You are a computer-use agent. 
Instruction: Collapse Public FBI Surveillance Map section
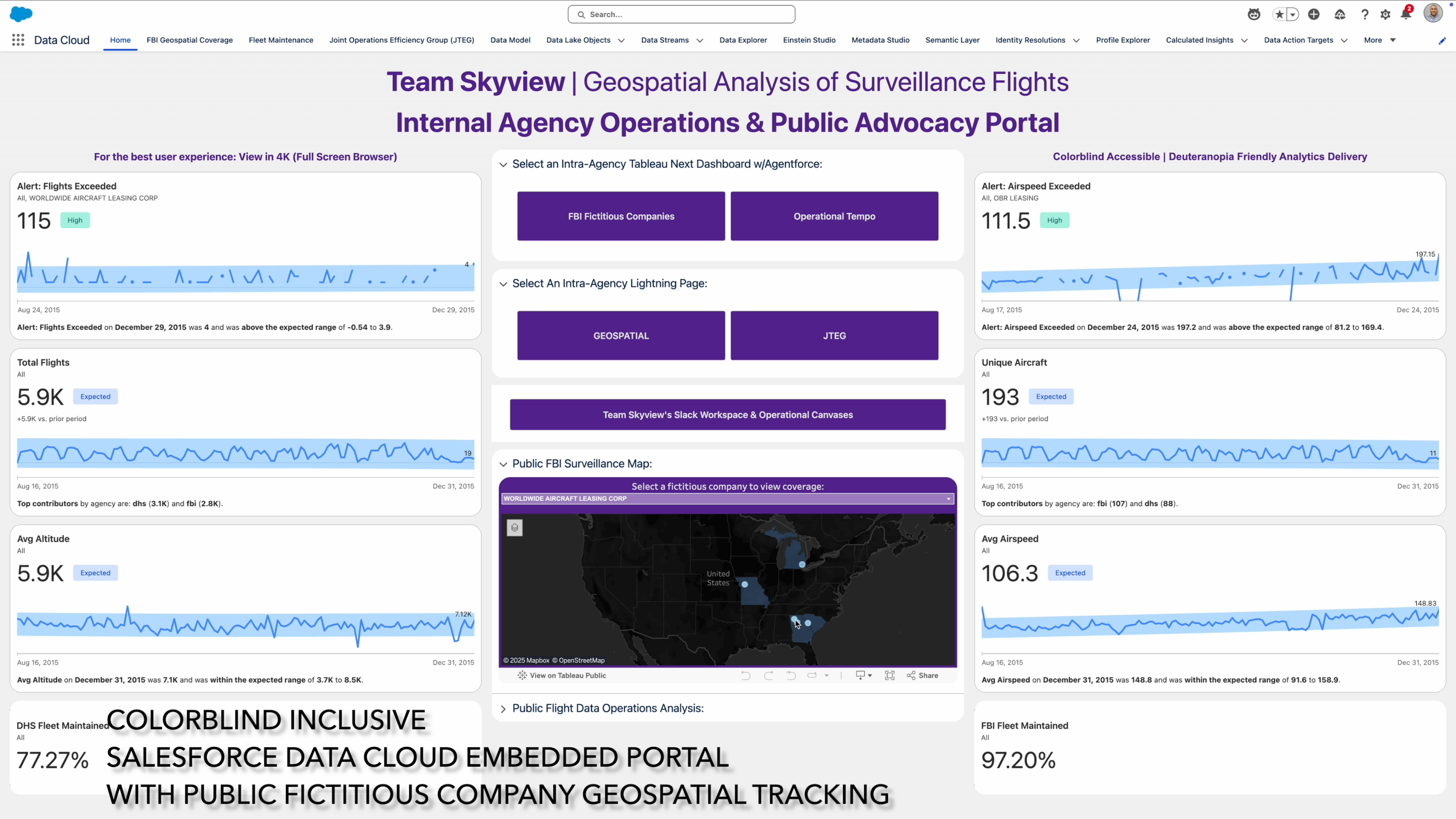point(503,464)
